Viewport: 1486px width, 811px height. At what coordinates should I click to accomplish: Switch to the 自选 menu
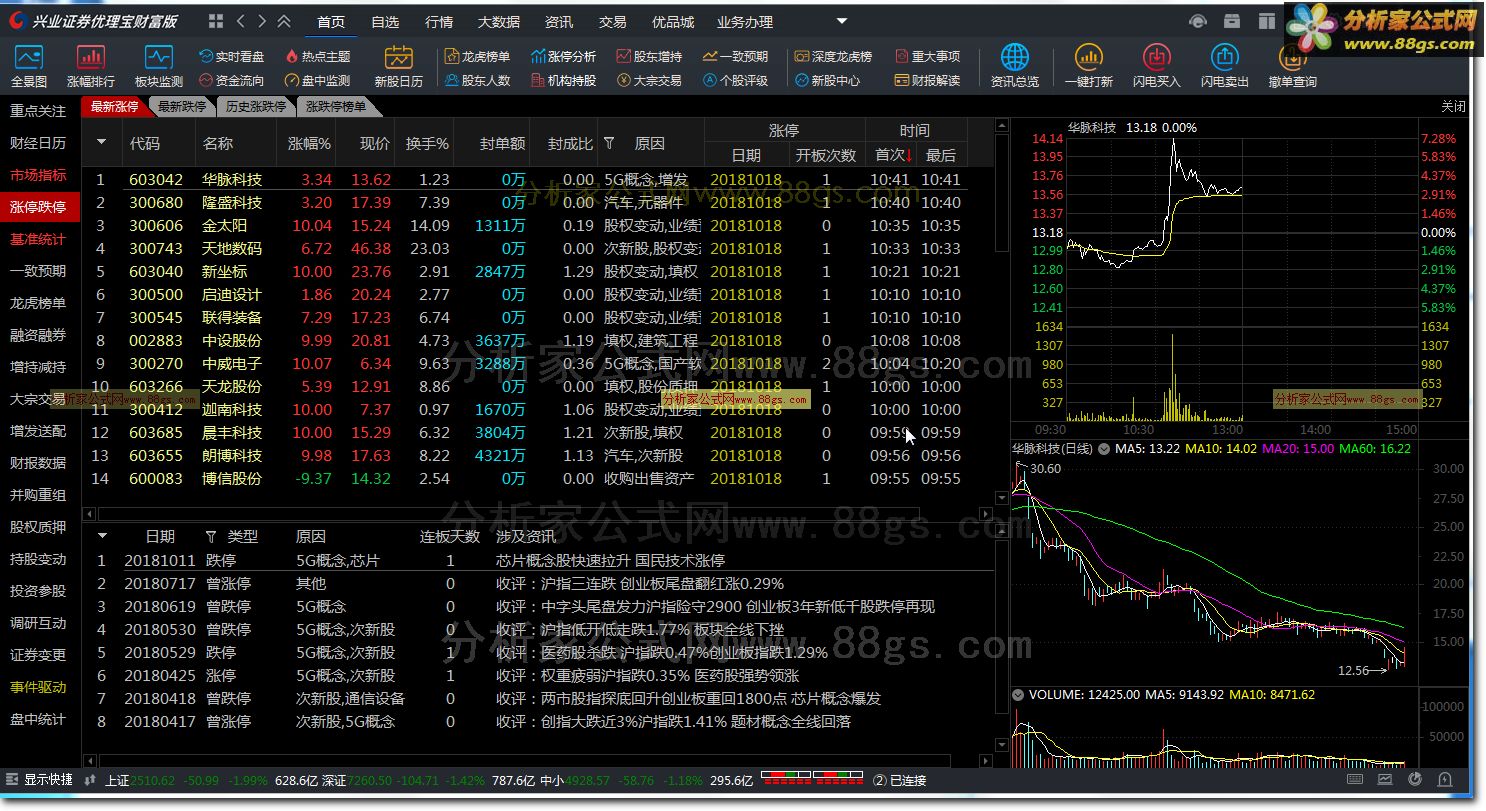coord(385,22)
